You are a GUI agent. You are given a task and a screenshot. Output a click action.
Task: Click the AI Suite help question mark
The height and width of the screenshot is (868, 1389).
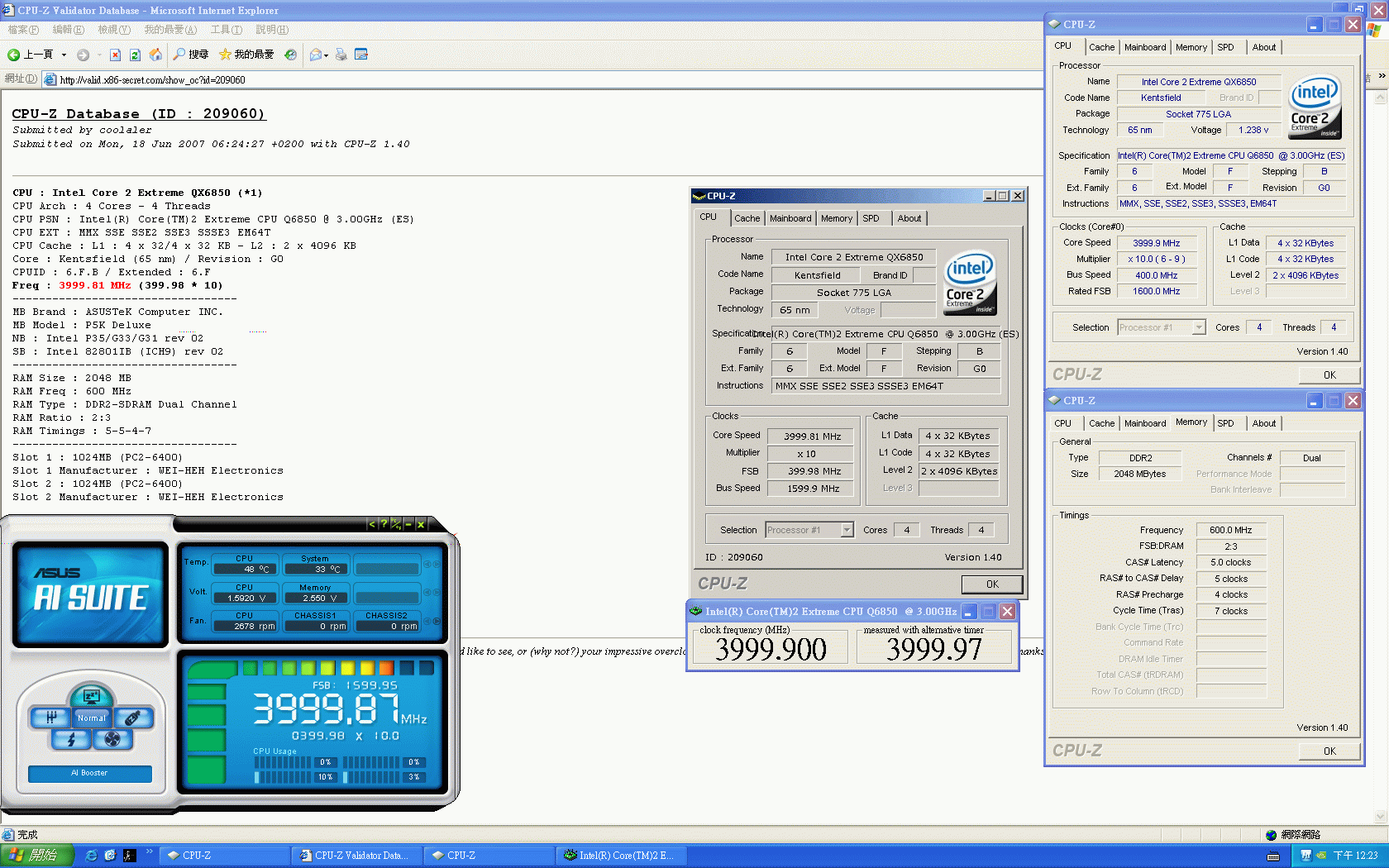384,524
